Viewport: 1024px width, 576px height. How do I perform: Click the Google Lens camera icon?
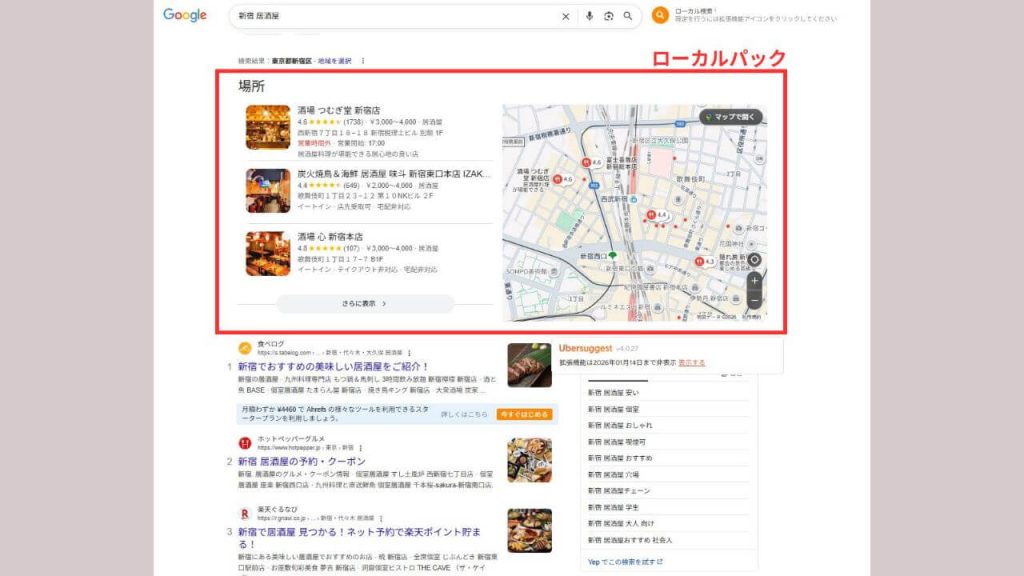[x=608, y=16]
